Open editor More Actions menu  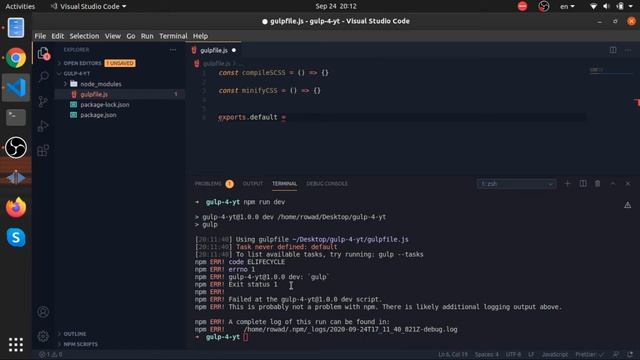pos(628,50)
